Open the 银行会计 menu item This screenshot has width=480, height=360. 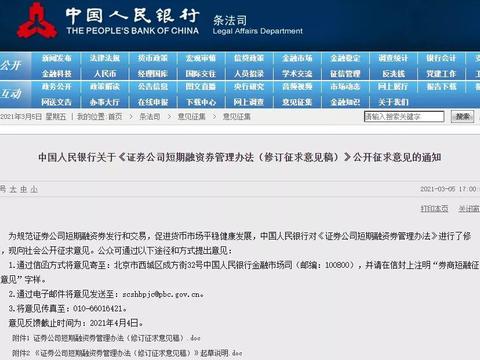point(441,58)
